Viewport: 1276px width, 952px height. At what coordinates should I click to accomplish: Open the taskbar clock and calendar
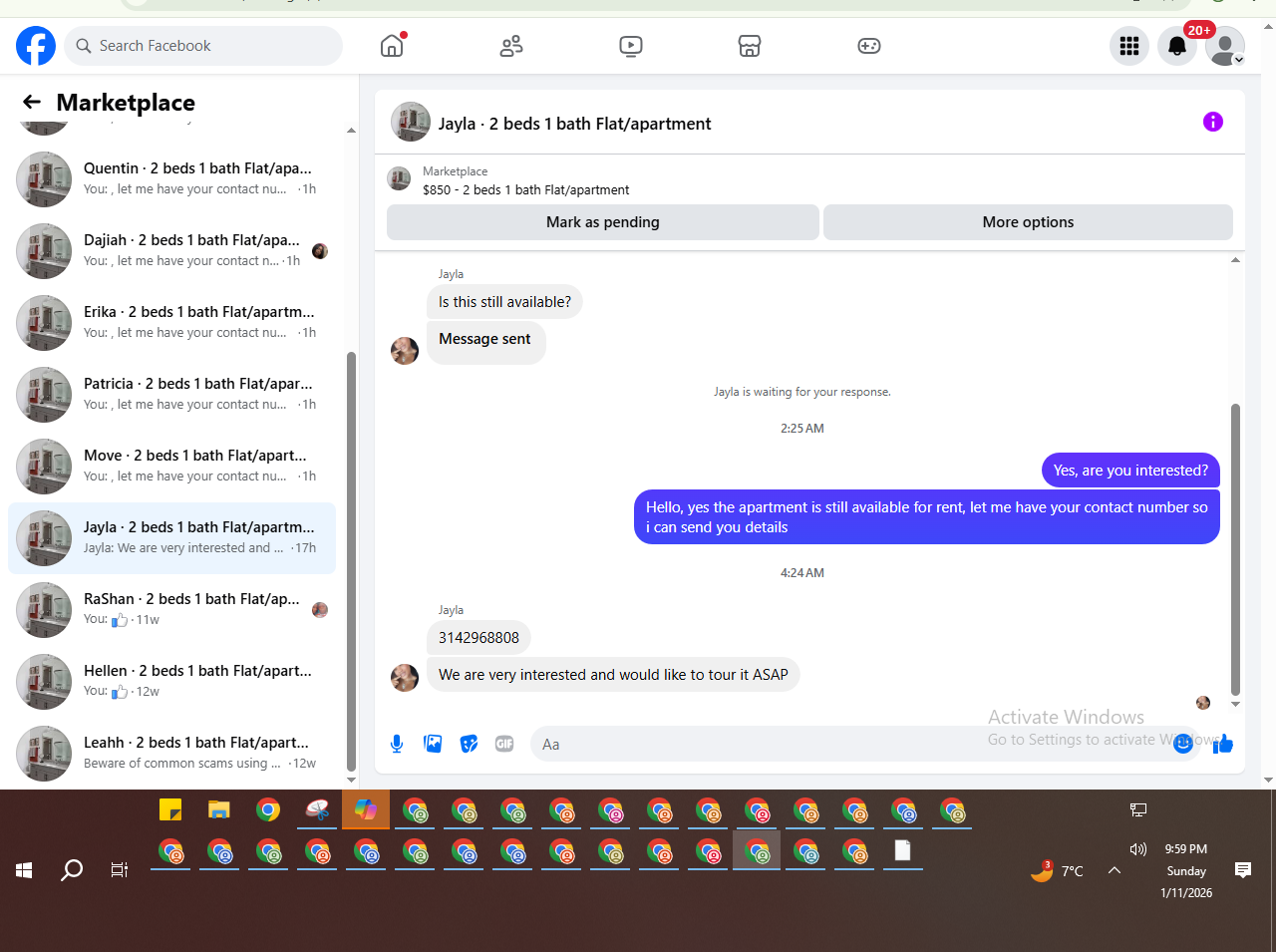click(x=1186, y=871)
